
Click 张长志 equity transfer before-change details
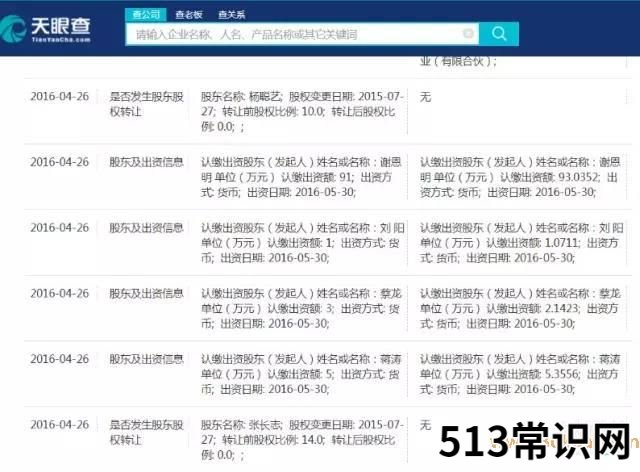point(298,439)
